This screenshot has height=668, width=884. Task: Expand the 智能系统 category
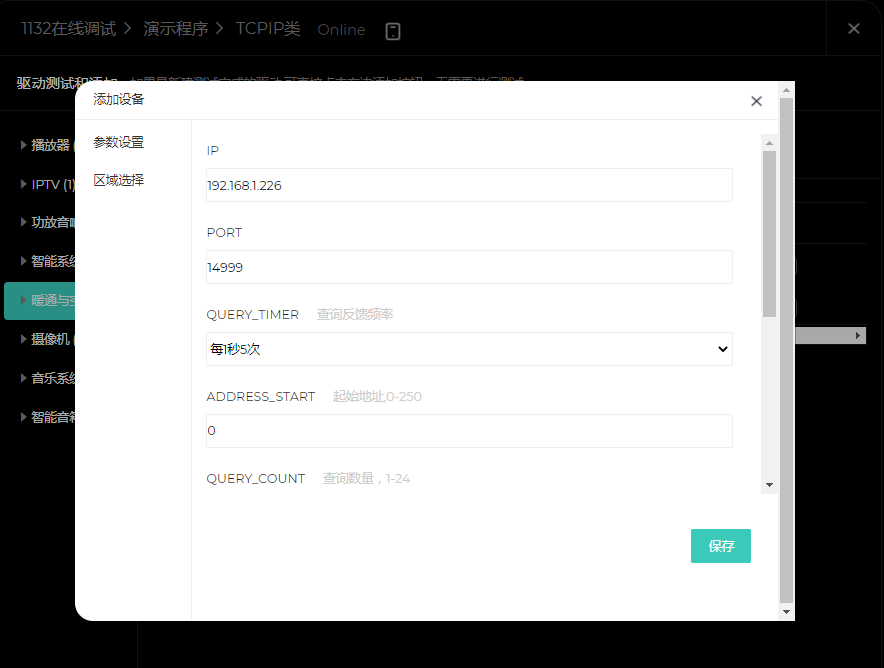tap(24, 261)
